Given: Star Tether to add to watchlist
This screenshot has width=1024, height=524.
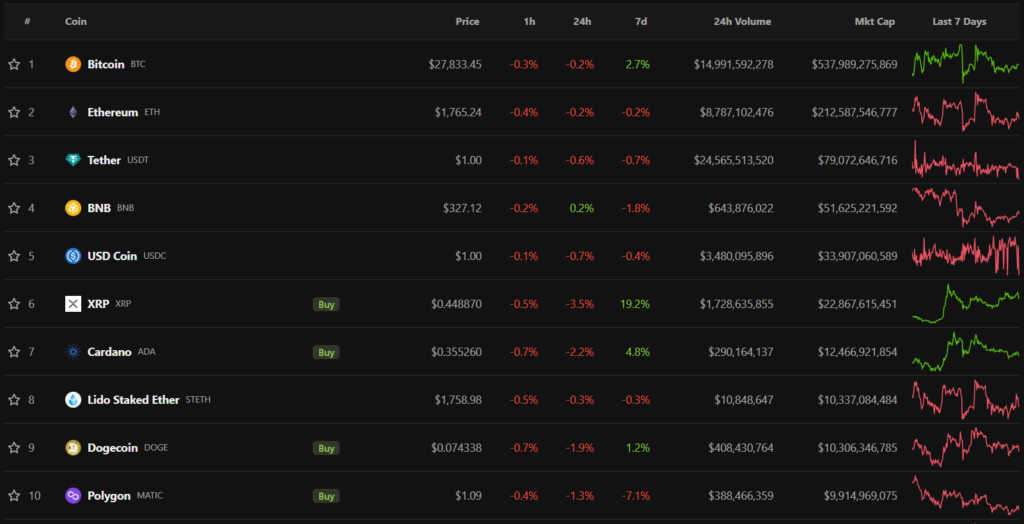Looking at the screenshot, I should 14,160.
